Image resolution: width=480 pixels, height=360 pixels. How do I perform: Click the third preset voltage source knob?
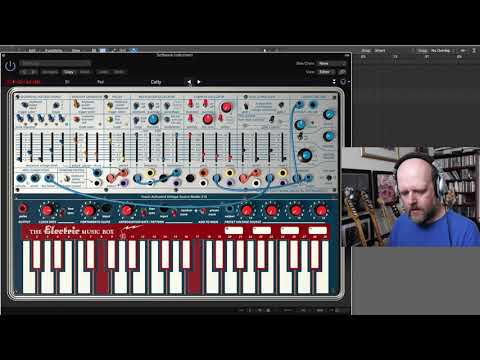(297, 210)
